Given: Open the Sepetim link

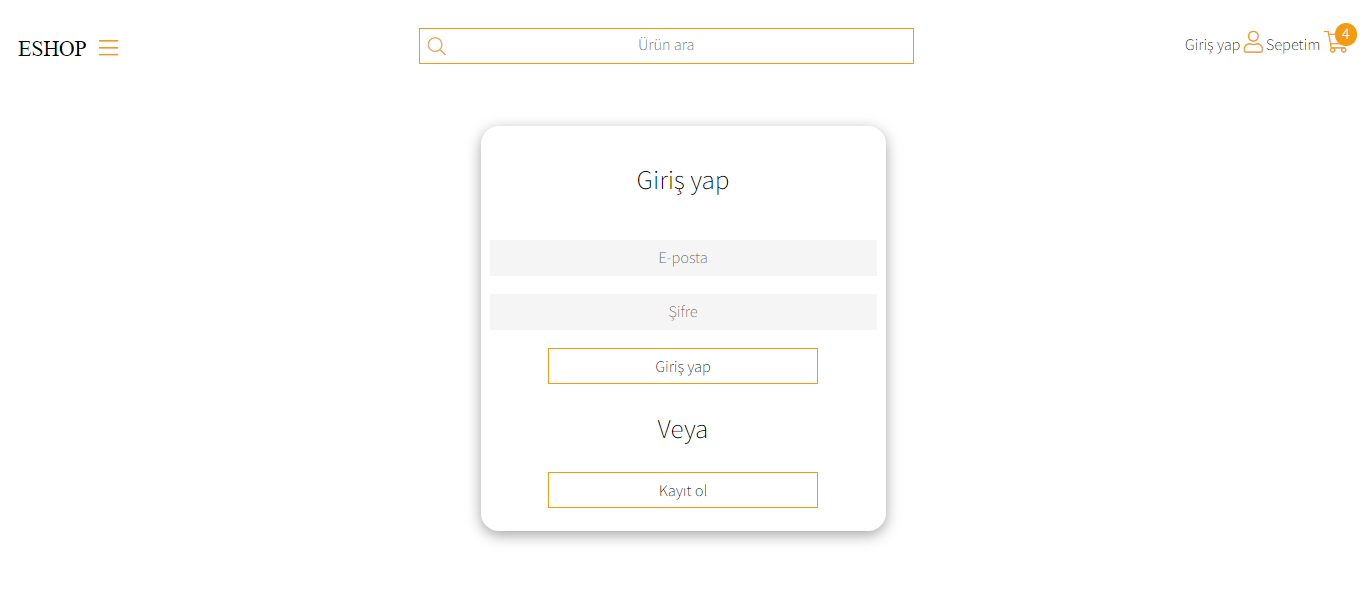Looking at the screenshot, I should (x=1293, y=44).
